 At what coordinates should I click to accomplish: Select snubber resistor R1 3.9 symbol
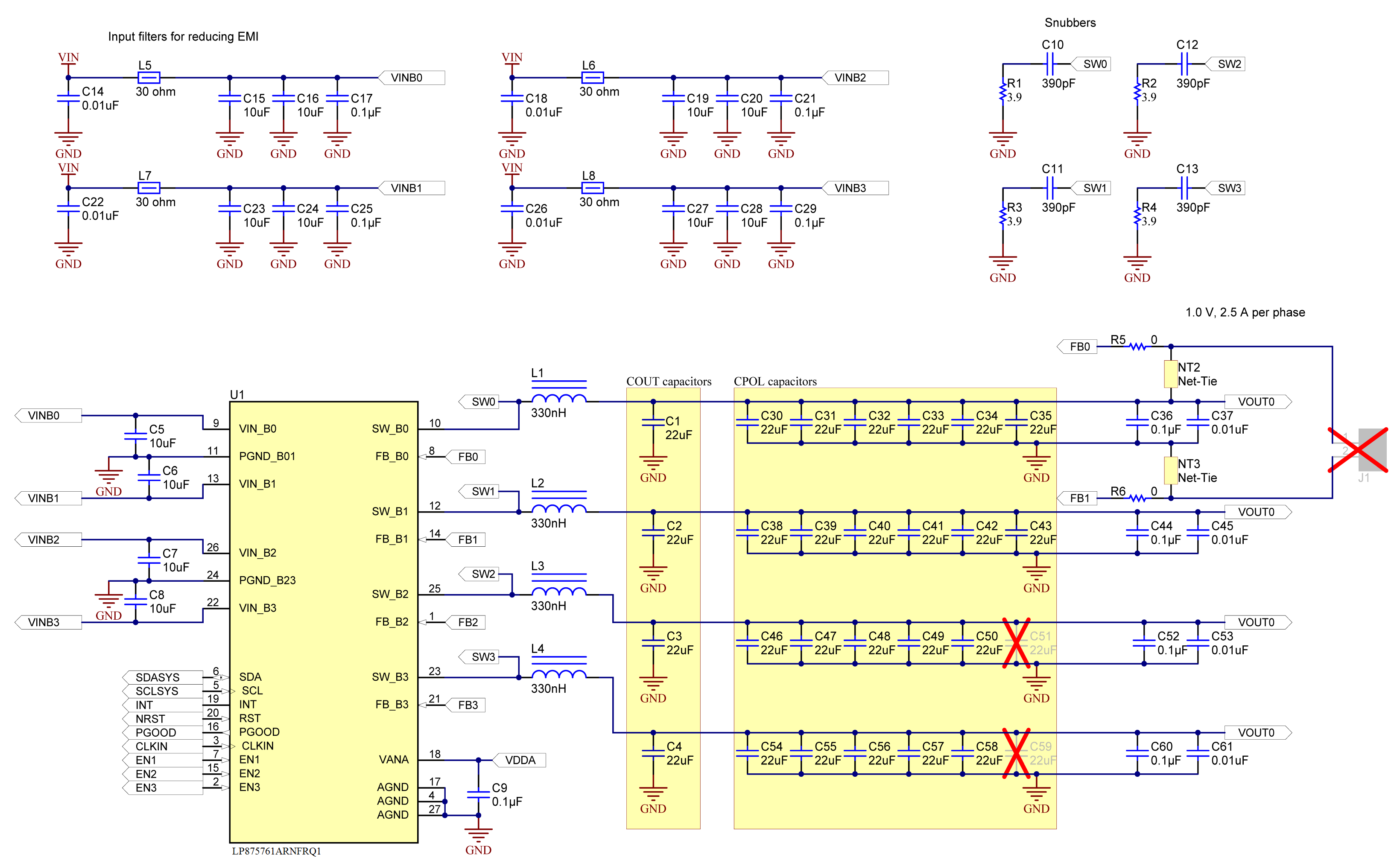[x=1003, y=91]
